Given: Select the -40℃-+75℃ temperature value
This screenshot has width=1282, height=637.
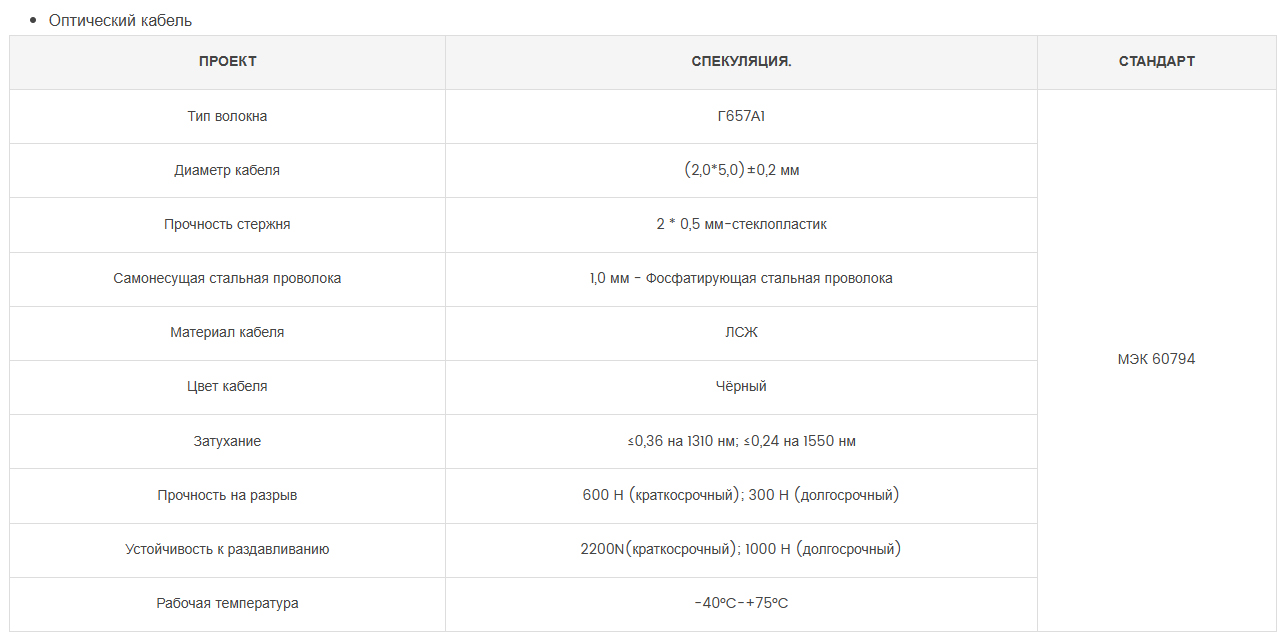Looking at the screenshot, I should click(x=741, y=603).
